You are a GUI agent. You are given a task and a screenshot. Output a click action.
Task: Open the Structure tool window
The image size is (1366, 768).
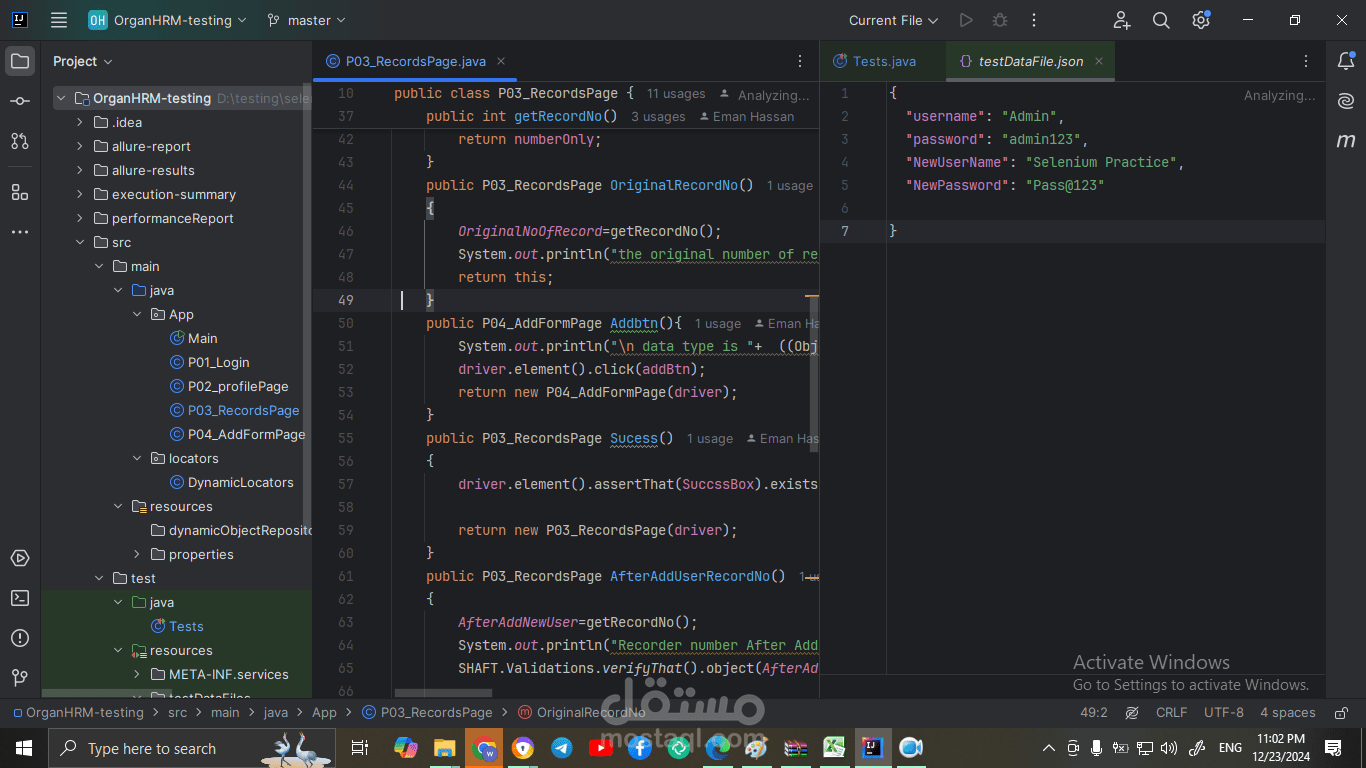[x=20, y=193]
